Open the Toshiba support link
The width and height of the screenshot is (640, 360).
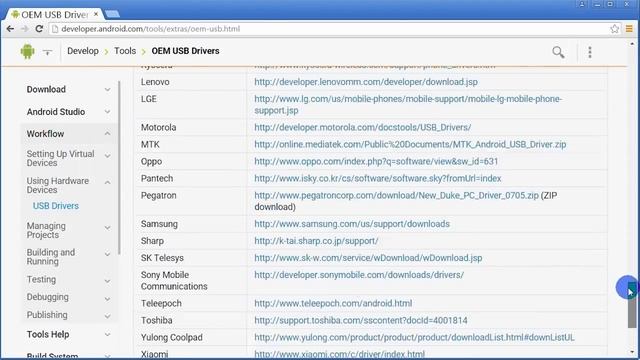[x=361, y=320]
